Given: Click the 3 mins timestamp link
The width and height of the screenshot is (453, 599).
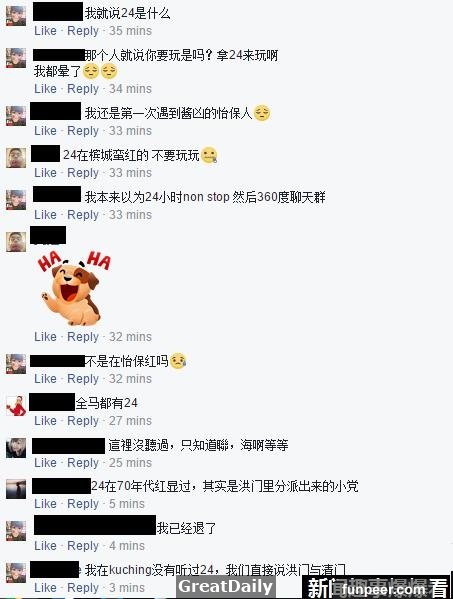Looking at the screenshot, I should click(127, 588).
